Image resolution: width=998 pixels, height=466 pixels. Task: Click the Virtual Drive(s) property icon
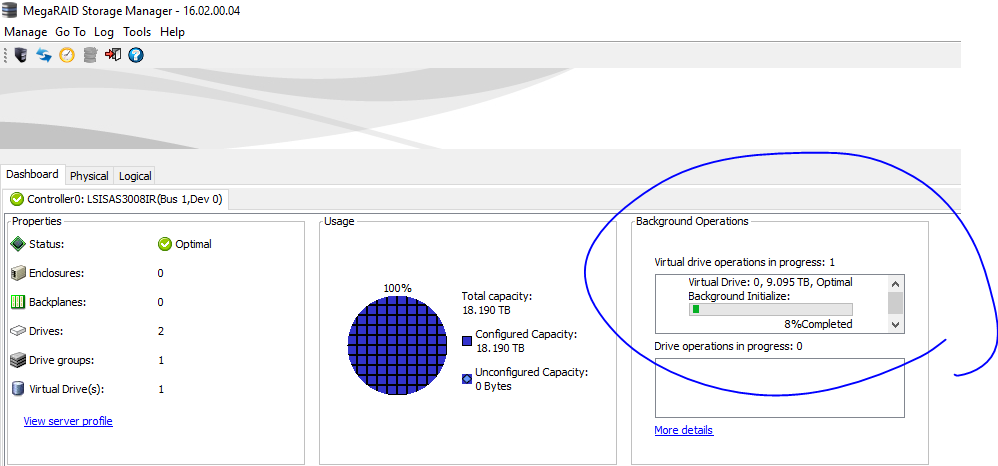(x=18, y=389)
